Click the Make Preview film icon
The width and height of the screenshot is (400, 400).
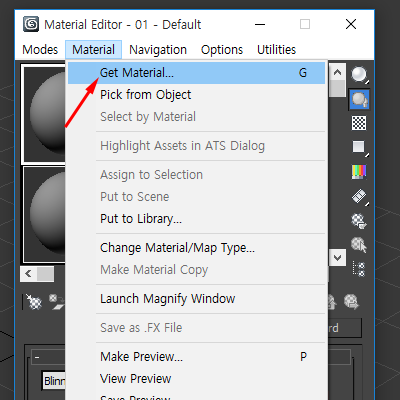(x=359, y=197)
